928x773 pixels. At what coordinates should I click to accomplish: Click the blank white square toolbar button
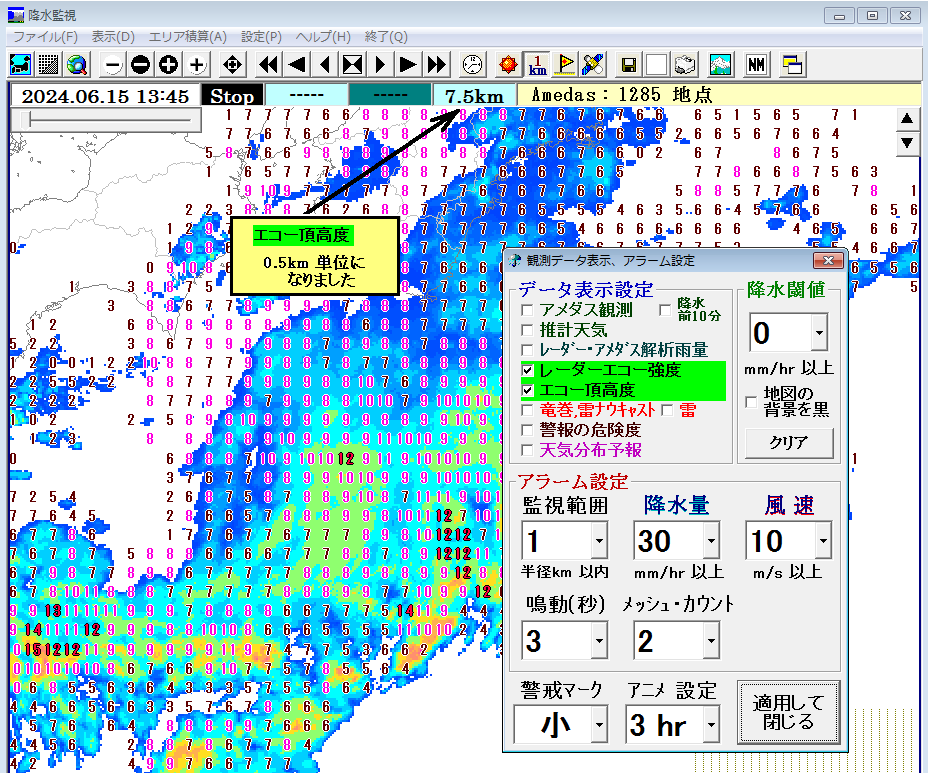pyautogui.click(x=657, y=65)
